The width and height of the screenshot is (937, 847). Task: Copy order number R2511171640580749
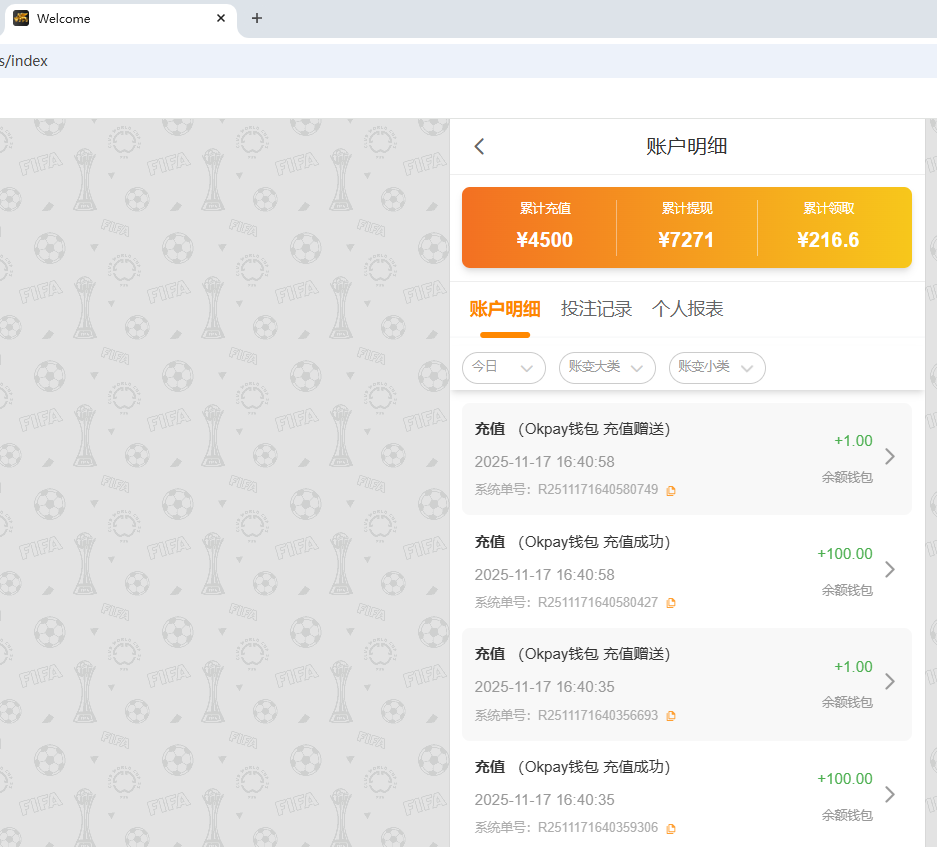[671, 490]
